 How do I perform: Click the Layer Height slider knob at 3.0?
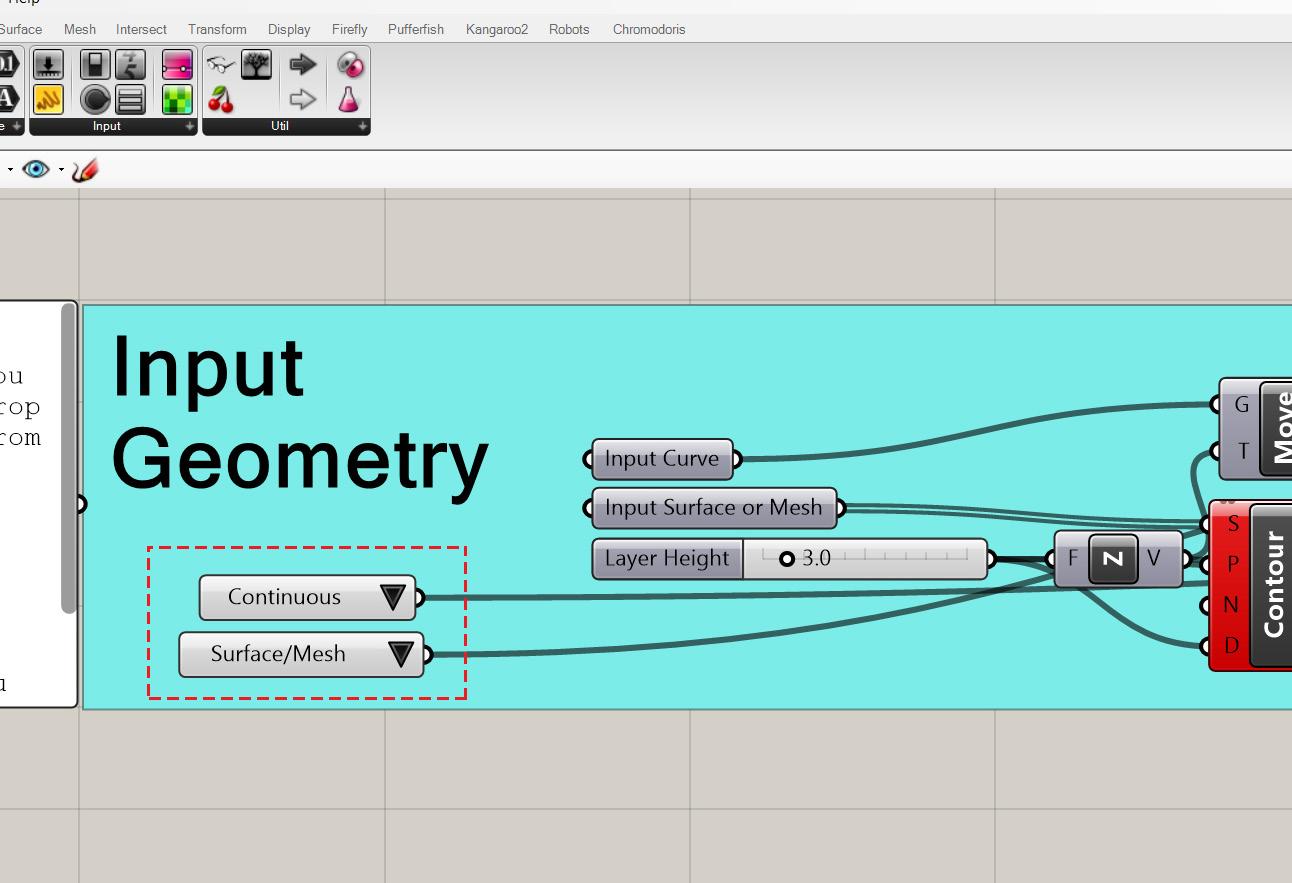point(787,559)
